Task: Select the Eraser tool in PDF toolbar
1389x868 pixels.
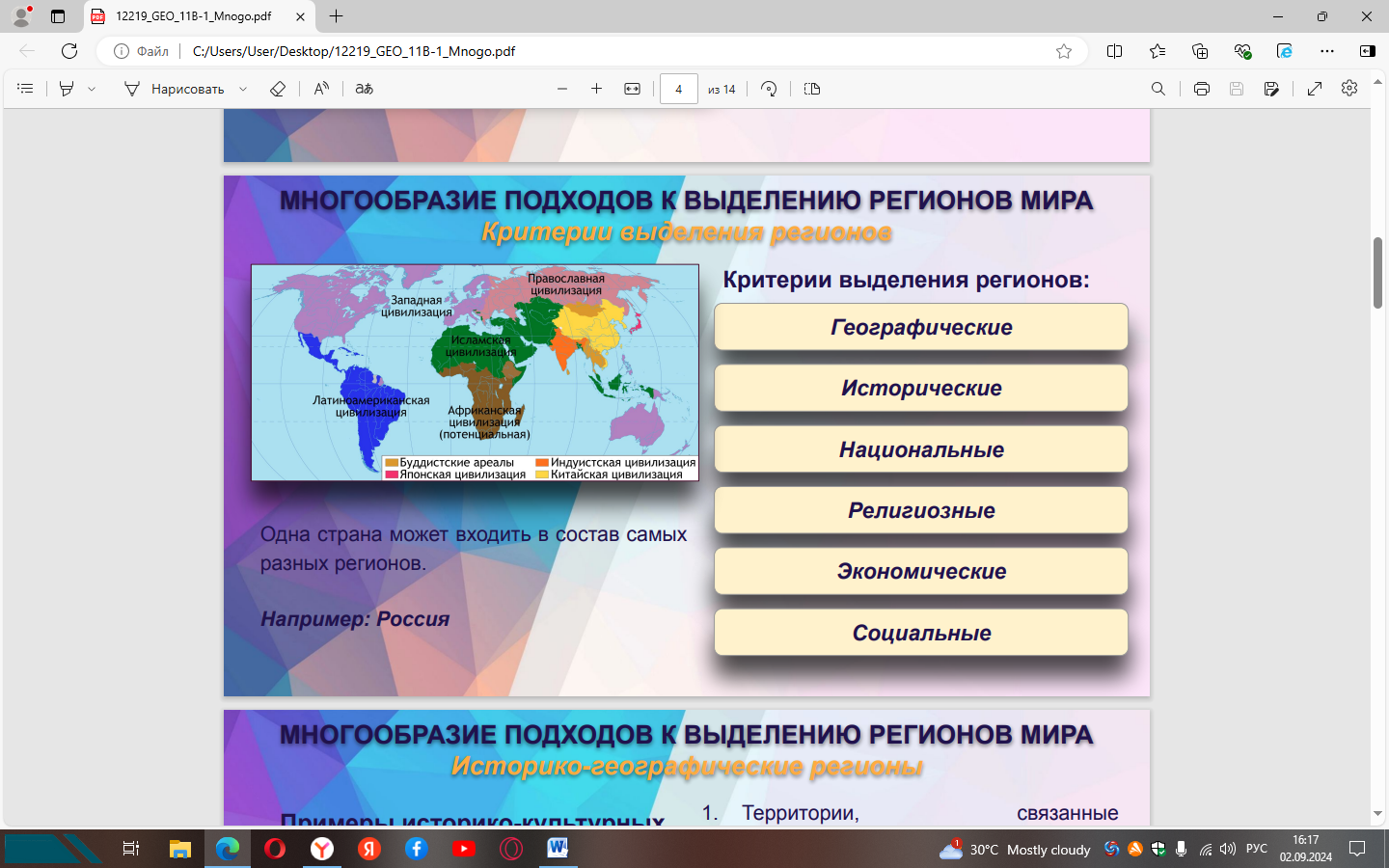Action: [x=278, y=89]
